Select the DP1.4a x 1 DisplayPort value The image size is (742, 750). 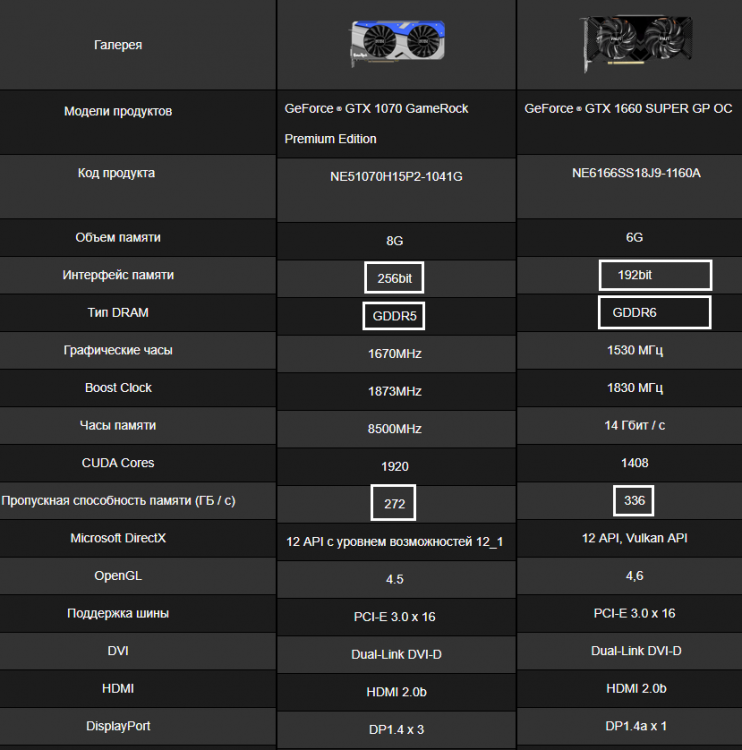tap(636, 726)
